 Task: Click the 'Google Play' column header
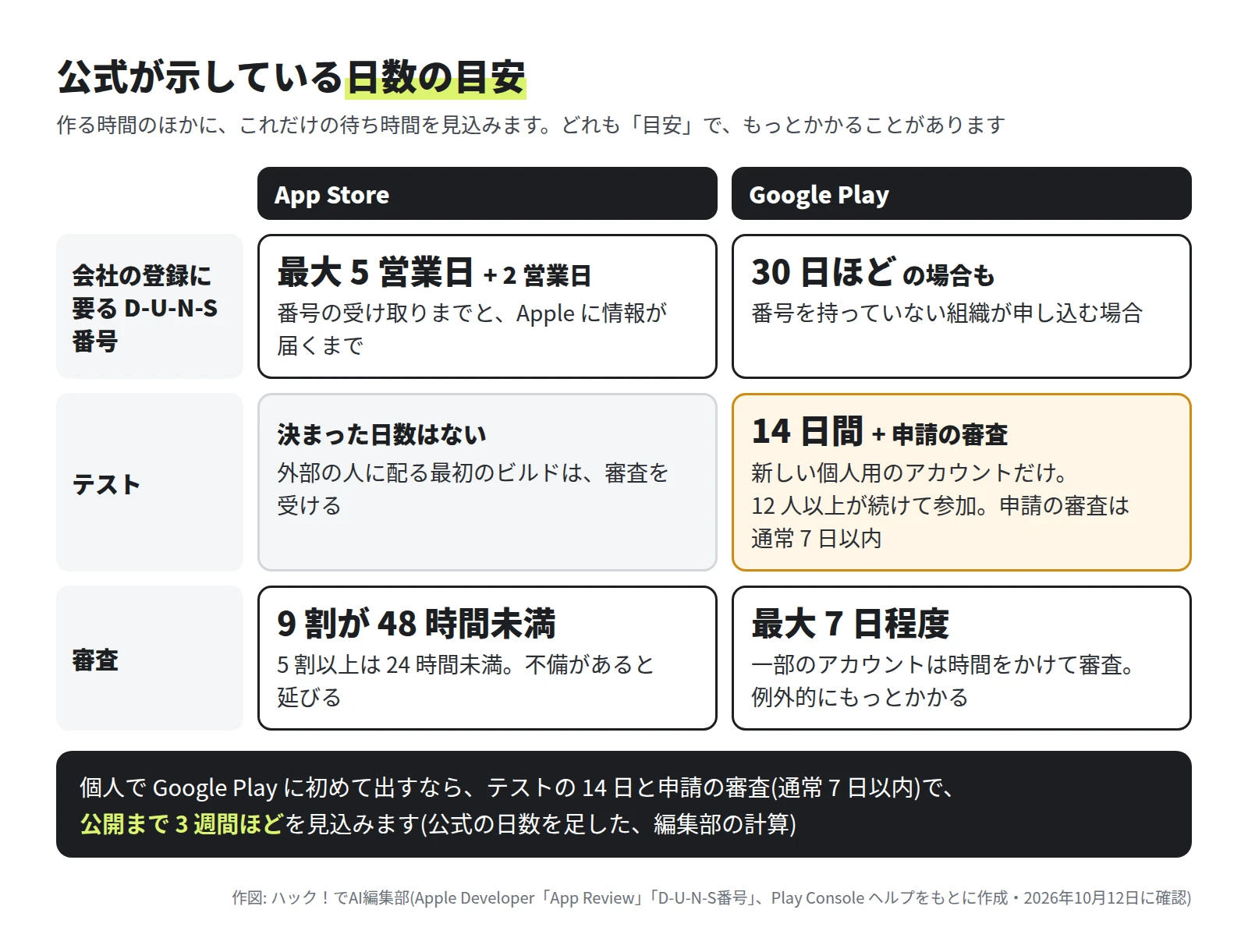coord(962,193)
